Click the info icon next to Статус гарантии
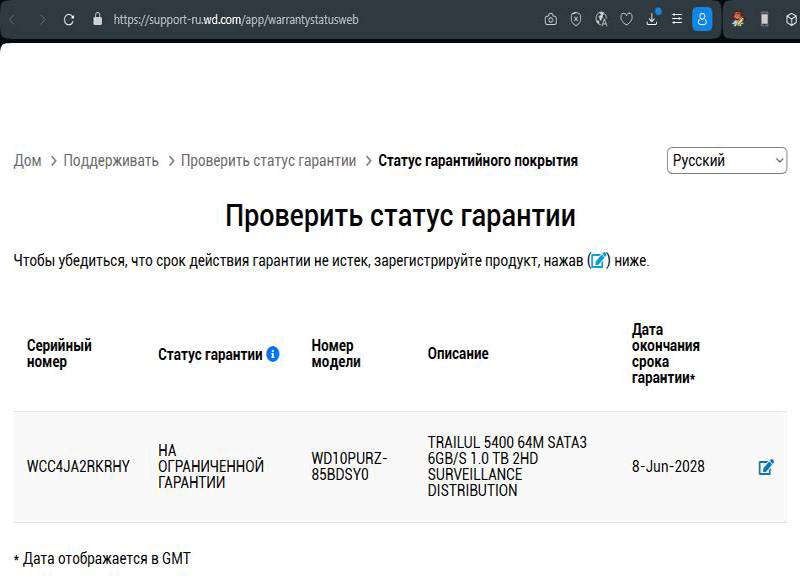800x586 pixels. tap(273, 354)
